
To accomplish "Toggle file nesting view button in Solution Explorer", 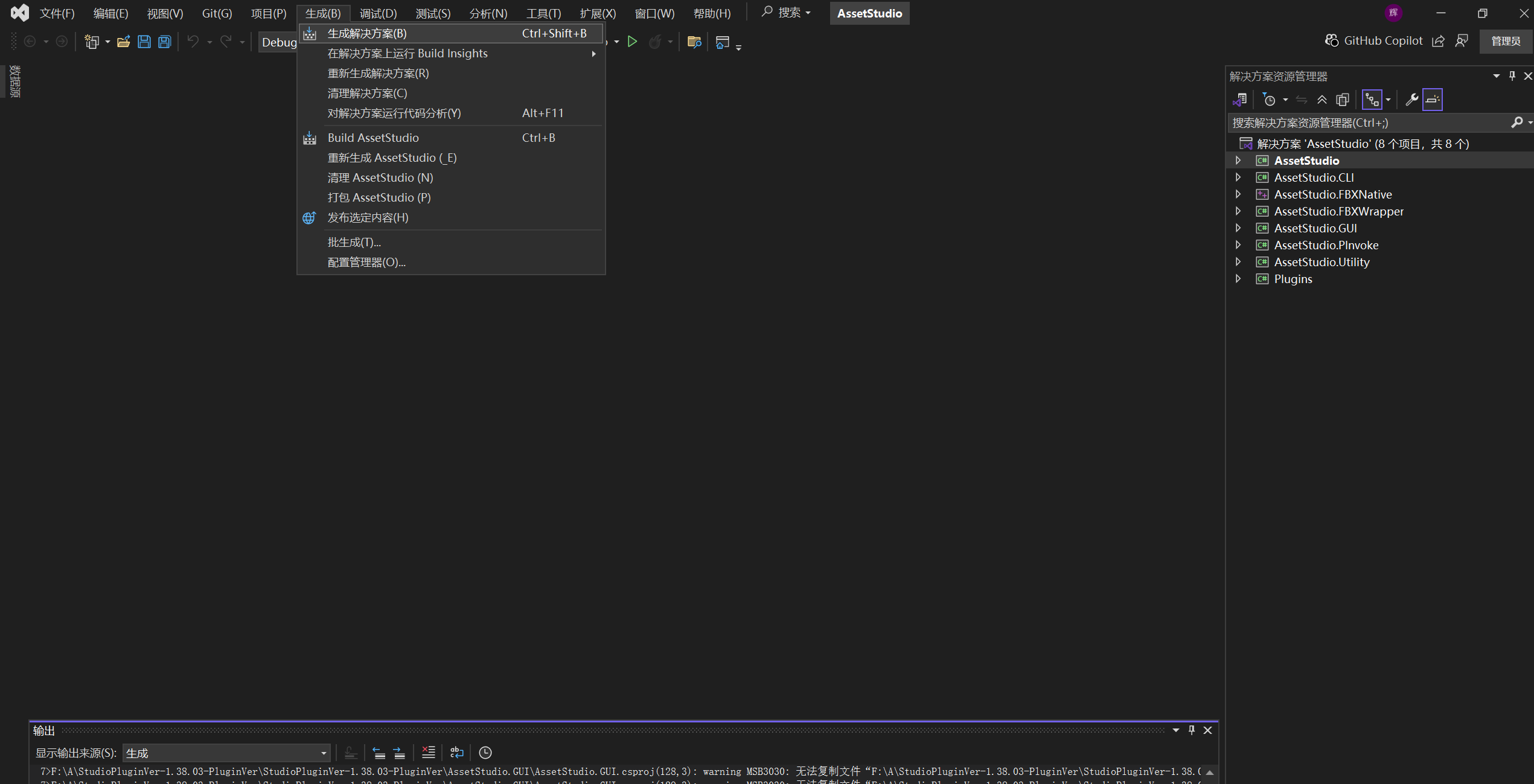I will 1372,100.
